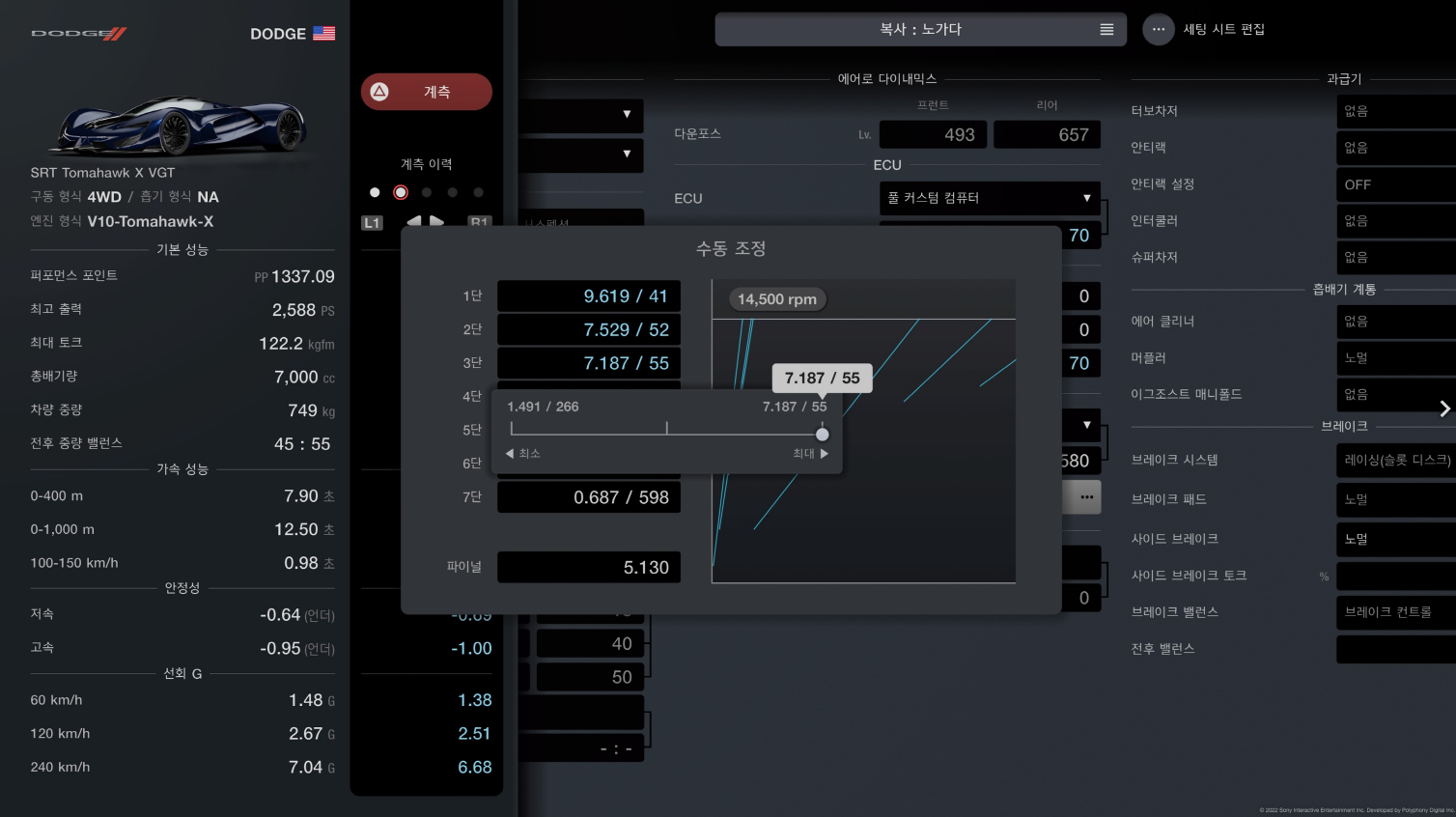This screenshot has width=1456, height=817.
Task: Click the ◀ 최소 minimum arrow
Action: pyautogui.click(x=523, y=453)
